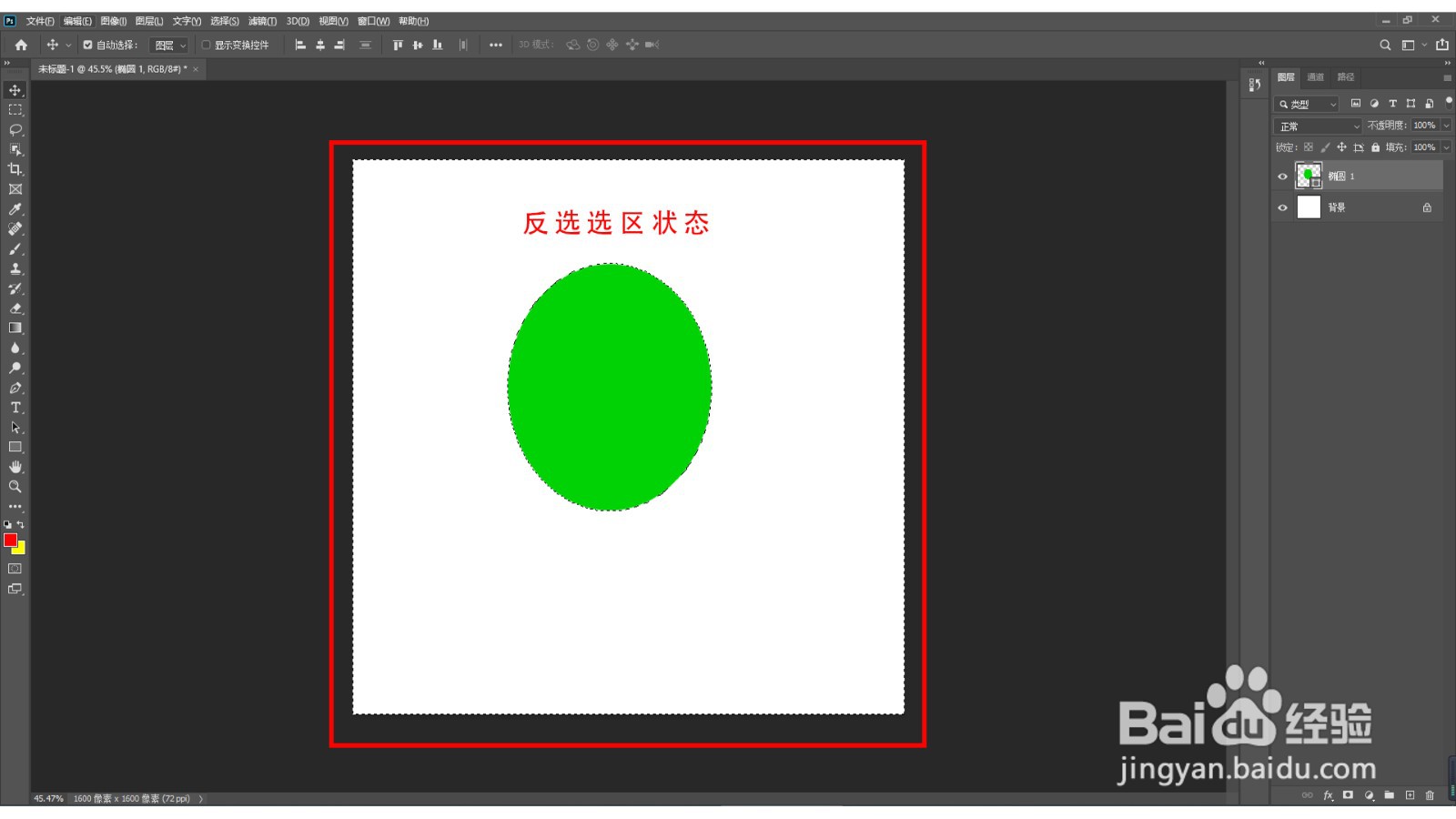Open the 不透明度 opacity dropdown
This screenshot has height=819, width=1456.
pyautogui.click(x=1446, y=126)
